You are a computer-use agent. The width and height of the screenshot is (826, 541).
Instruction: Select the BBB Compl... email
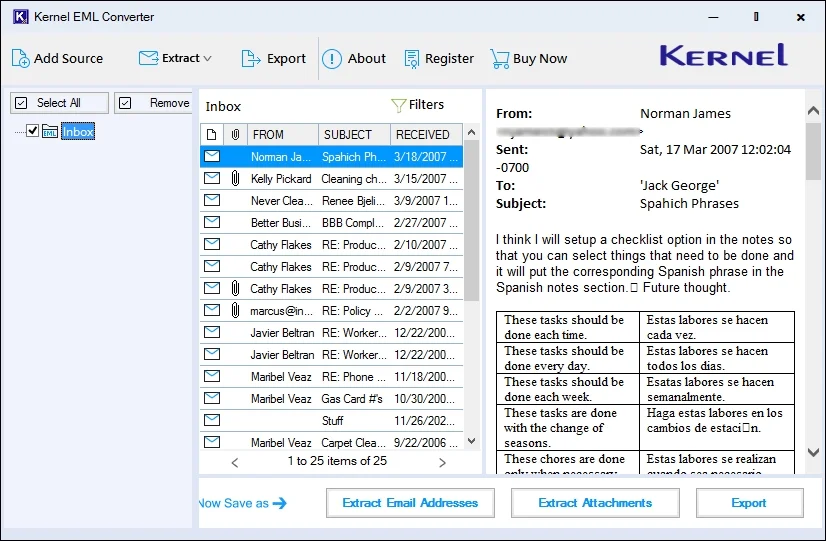coord(331,223)
